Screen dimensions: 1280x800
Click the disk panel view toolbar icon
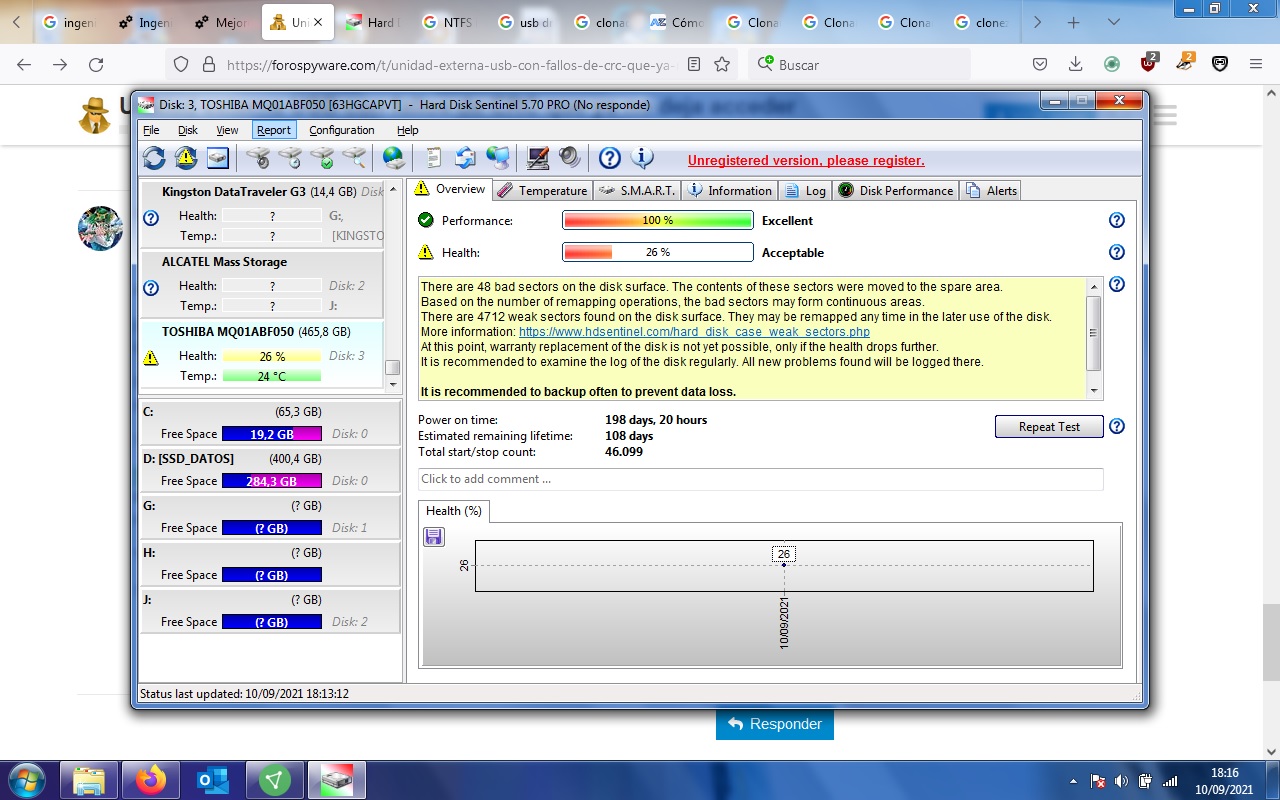[218, 158]
